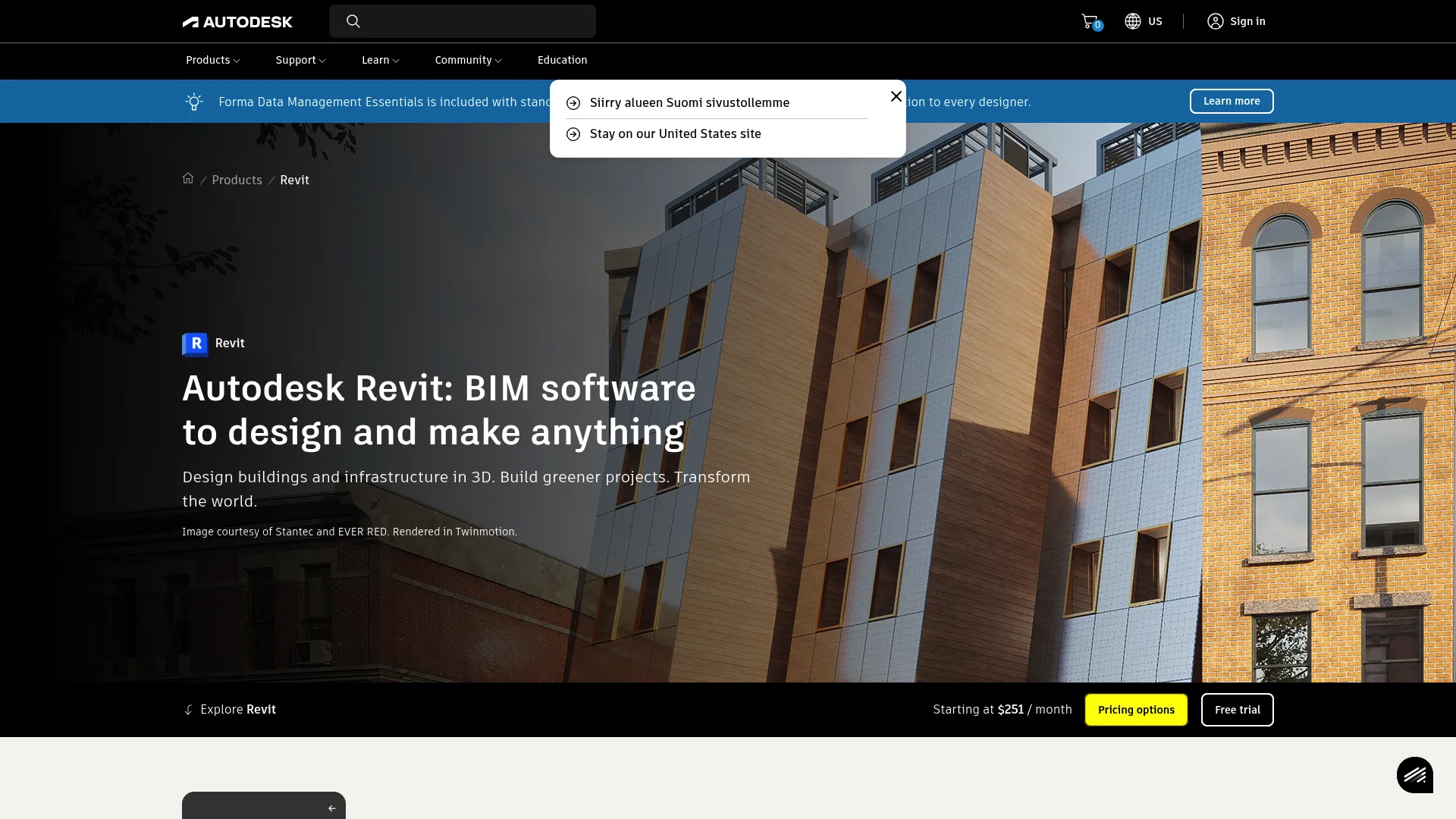Image resolution: width=1456 pixels, height=819 pixels.
Task: Open the US region selector
Action: [x=1143, y=21]
